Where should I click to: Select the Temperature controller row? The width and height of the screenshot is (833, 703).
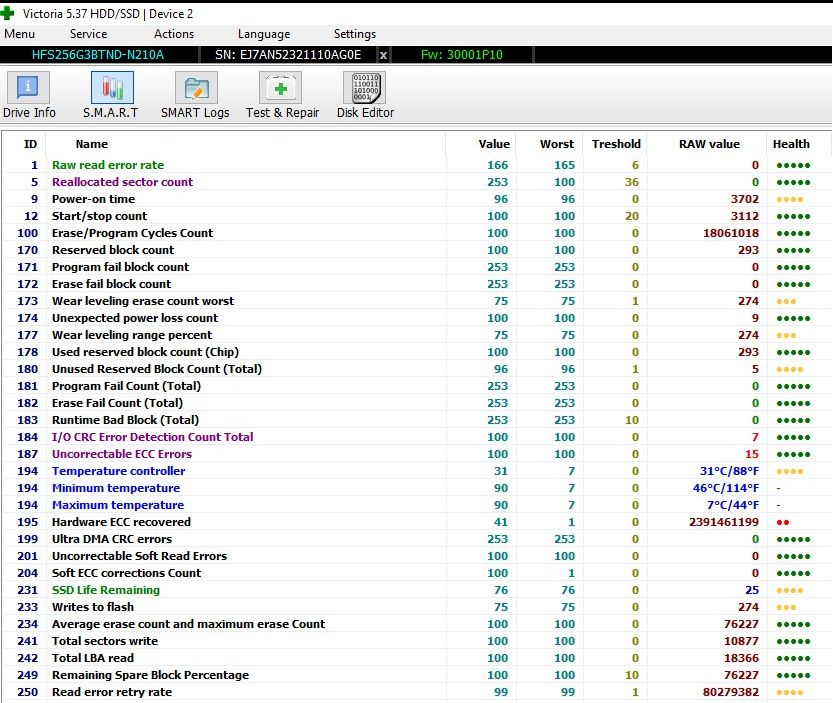point(416,471)
